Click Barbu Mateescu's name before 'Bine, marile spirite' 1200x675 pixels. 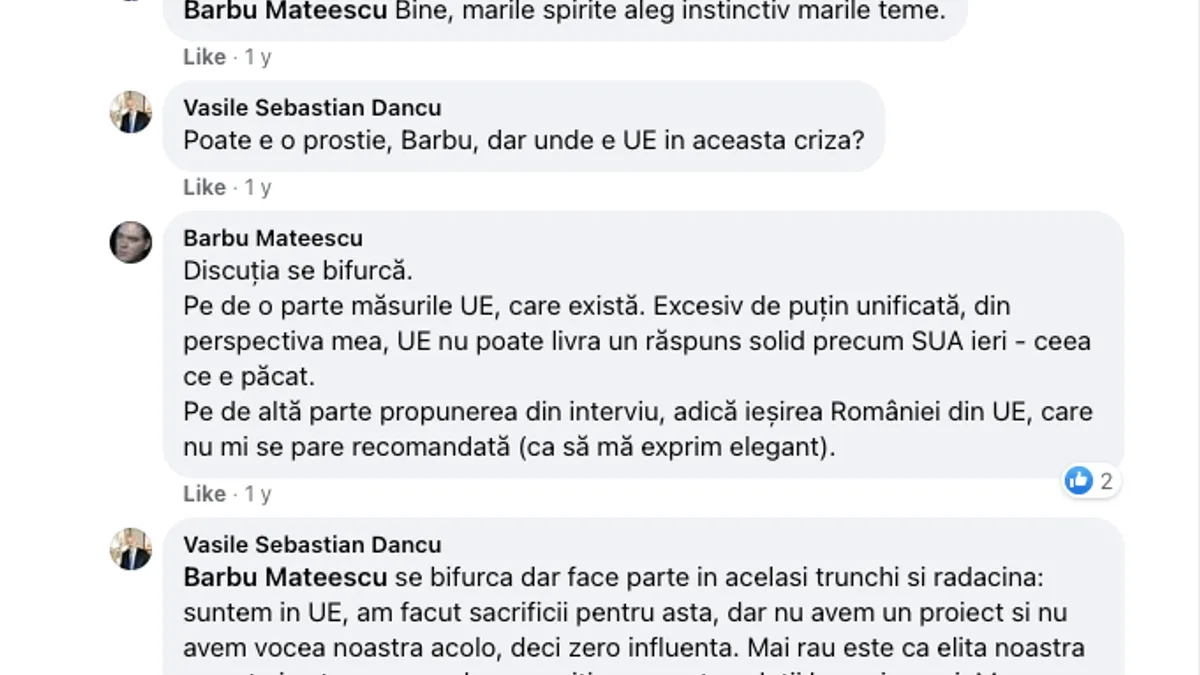point(286,13)
